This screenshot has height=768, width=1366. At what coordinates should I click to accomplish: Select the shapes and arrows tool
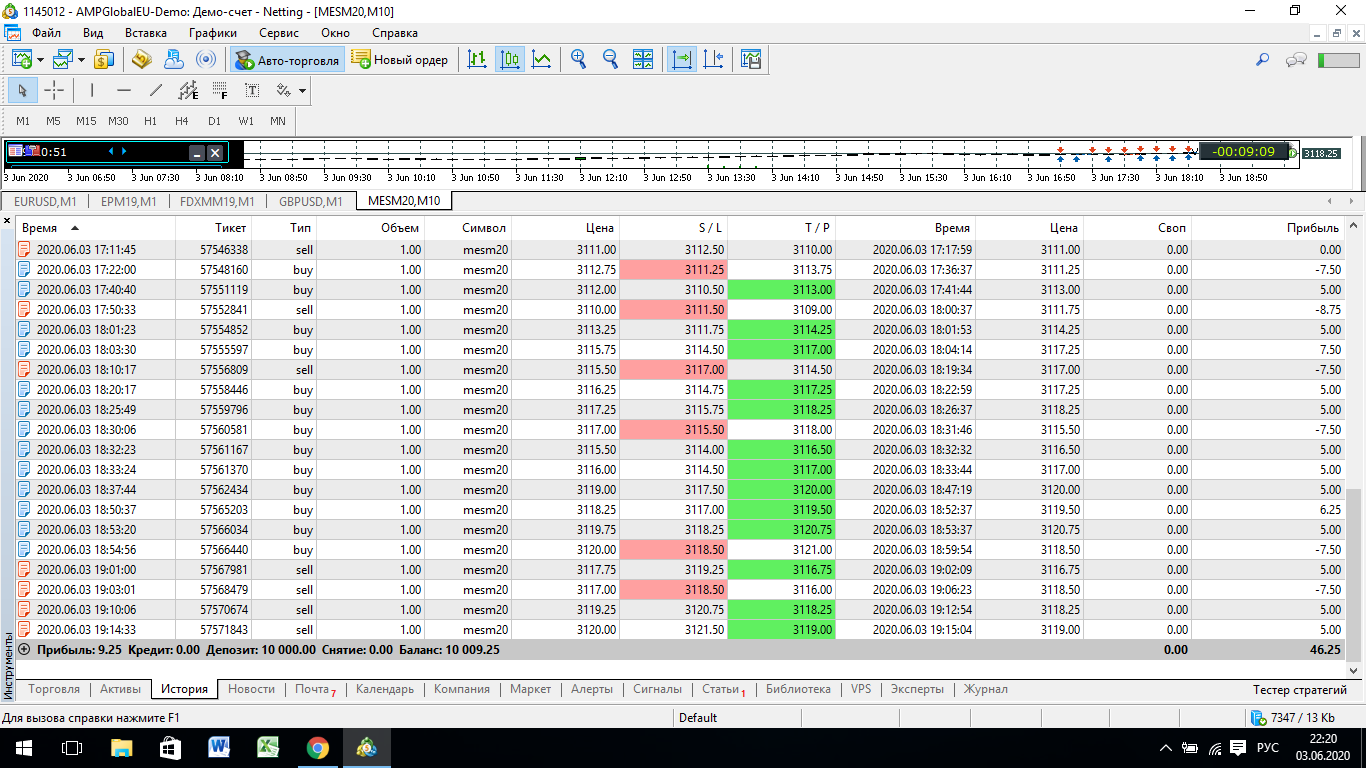tap(283, 91)
